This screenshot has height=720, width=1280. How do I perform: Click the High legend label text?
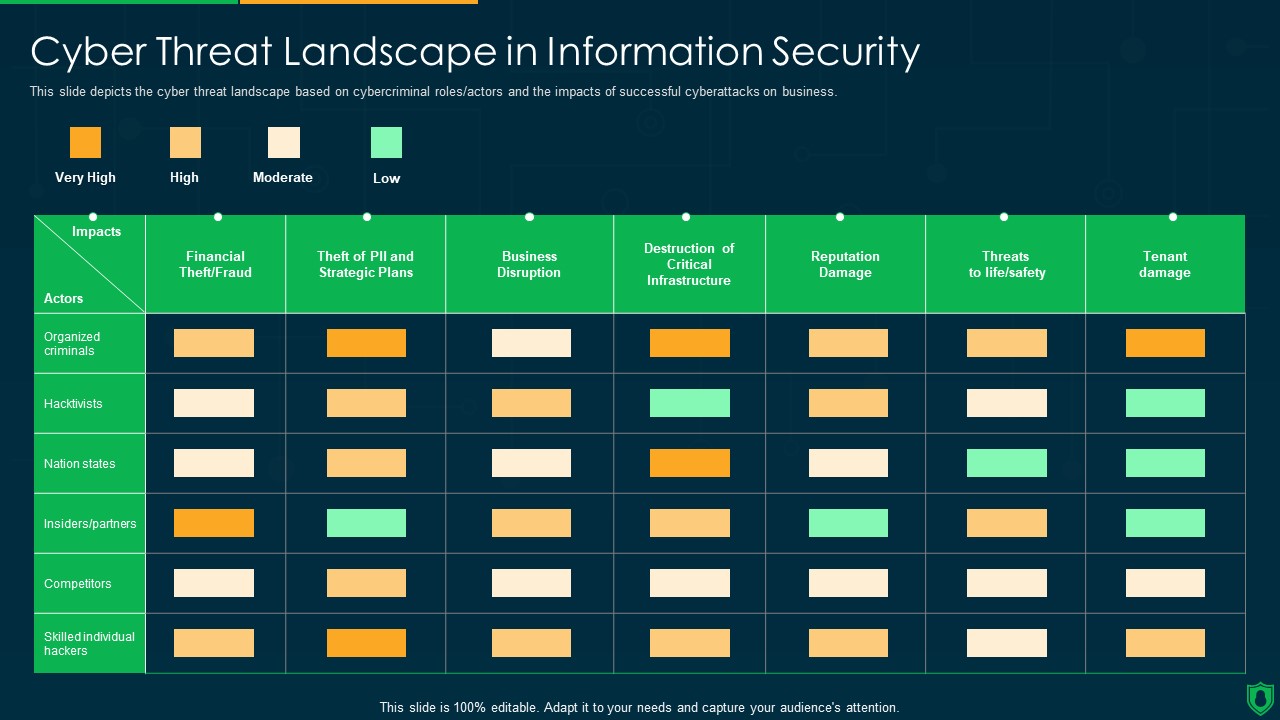point(184,177)
